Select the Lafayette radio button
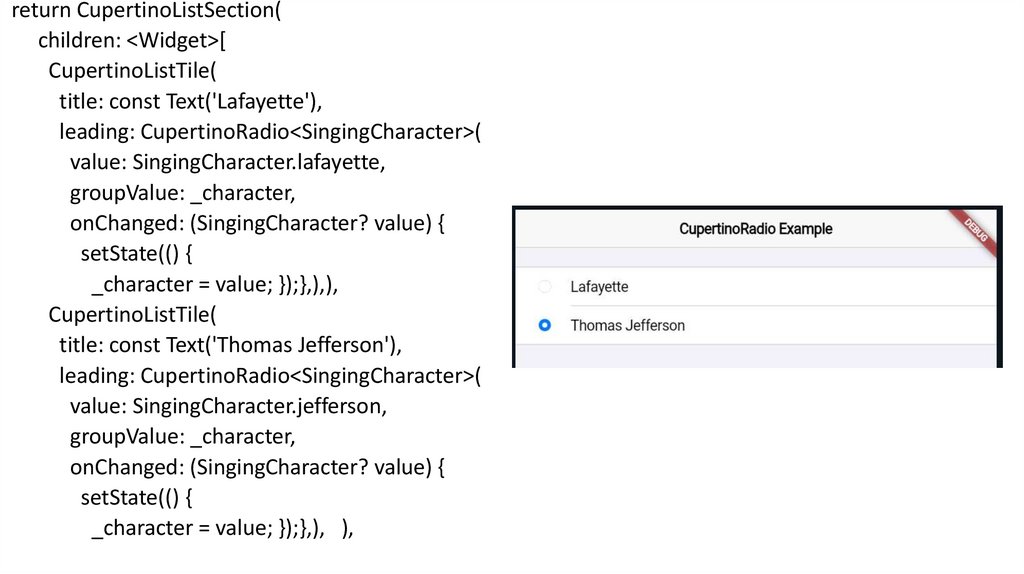Screen dimensions: 1024x574 pyautogui.click(x=544, y=287)
